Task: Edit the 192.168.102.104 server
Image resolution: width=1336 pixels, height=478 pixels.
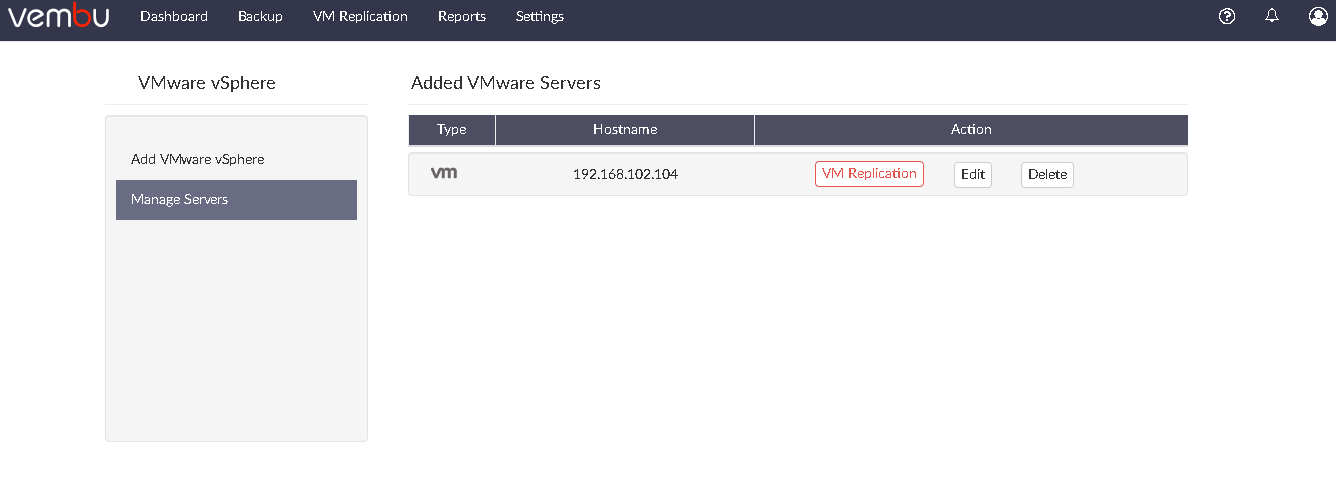Action: (x=973, y=174)
